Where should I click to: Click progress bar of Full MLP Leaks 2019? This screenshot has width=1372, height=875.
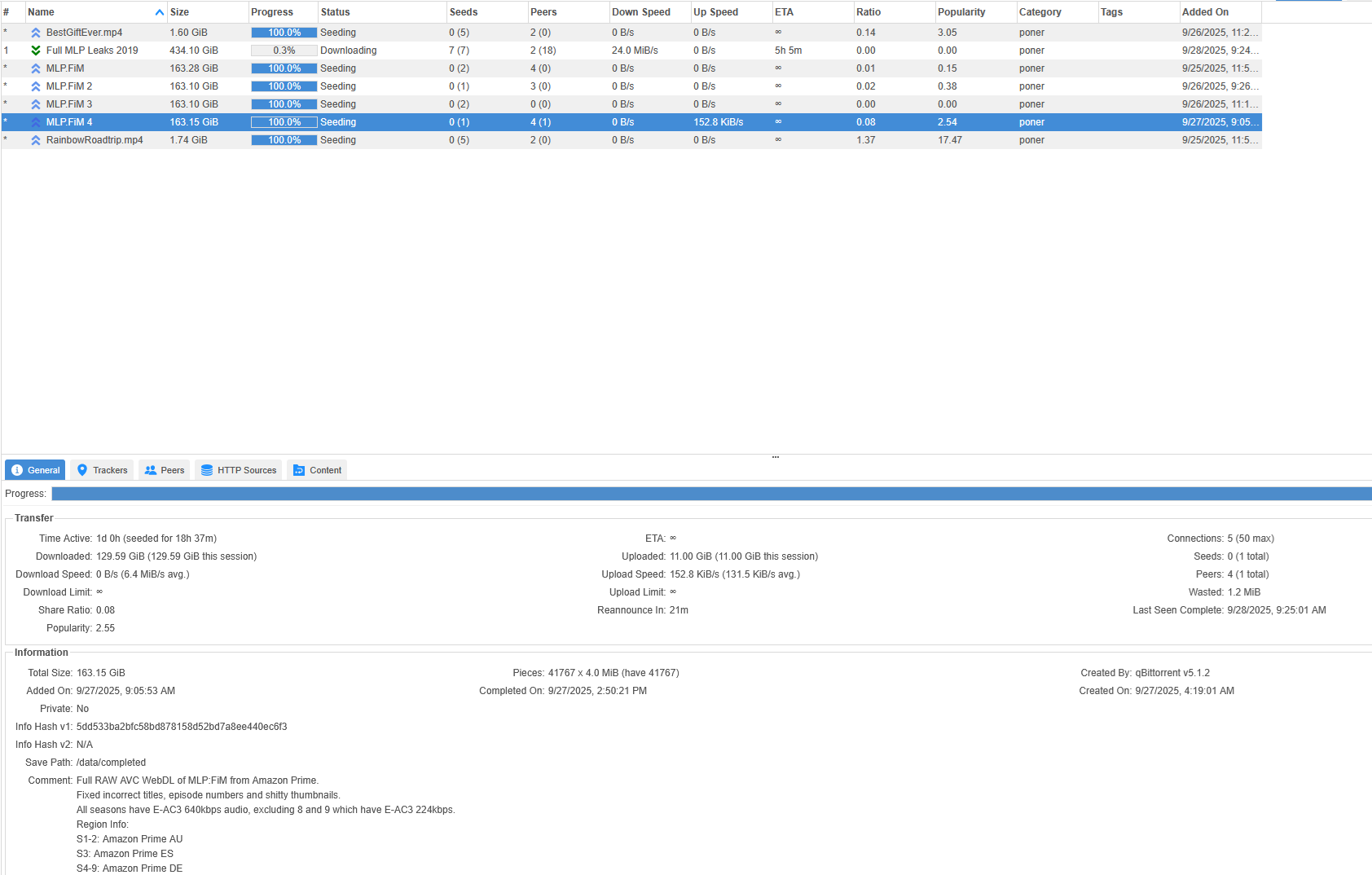[284, 51]
